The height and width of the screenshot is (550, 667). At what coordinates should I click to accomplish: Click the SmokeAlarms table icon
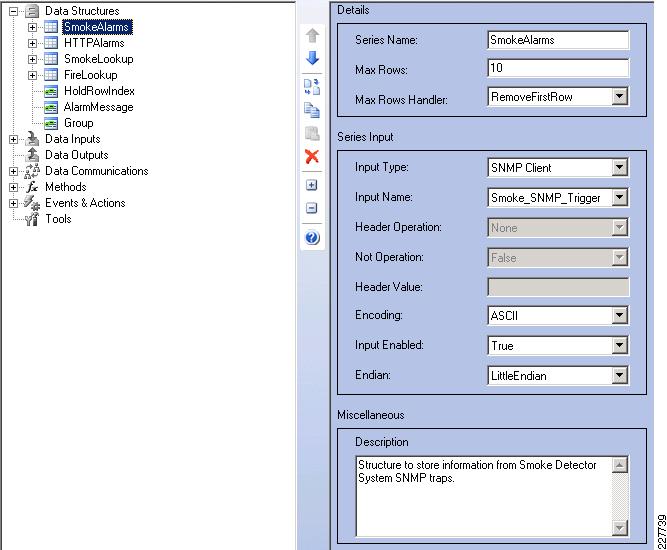51,27
